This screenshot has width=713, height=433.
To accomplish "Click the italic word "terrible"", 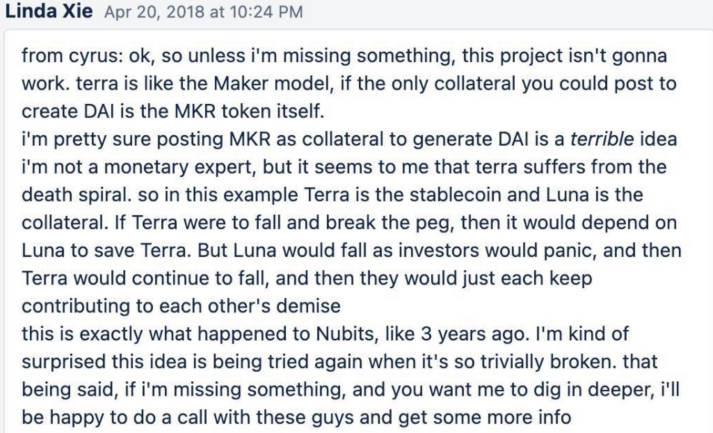I will 602,139.
